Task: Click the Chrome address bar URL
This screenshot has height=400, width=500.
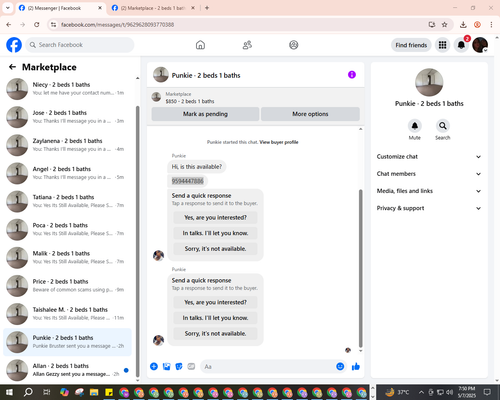Action: (x=117, y=25)
